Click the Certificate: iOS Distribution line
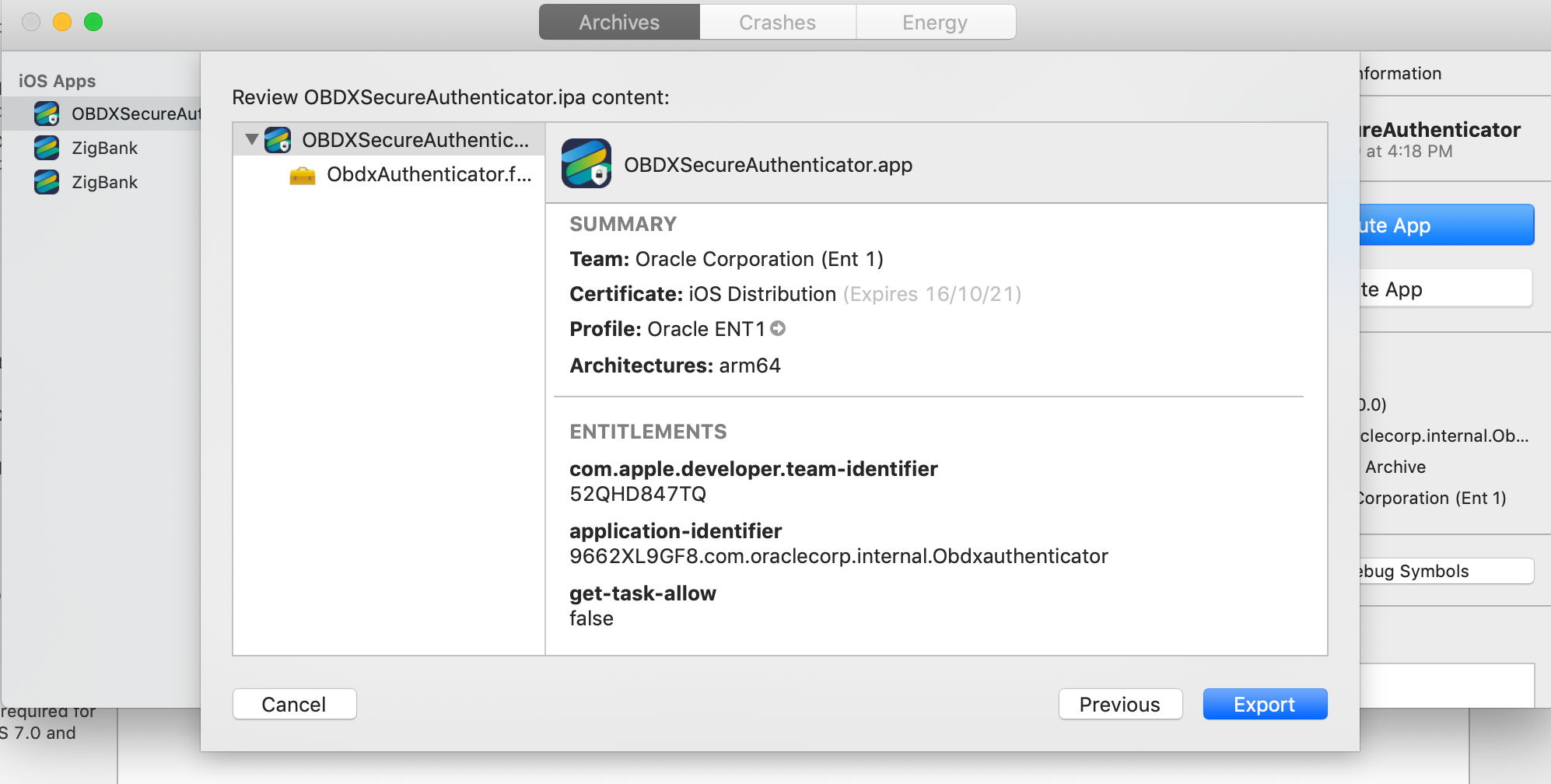Image resolution: width=1551 pixels, height=784 pixels. coord(795,294)
